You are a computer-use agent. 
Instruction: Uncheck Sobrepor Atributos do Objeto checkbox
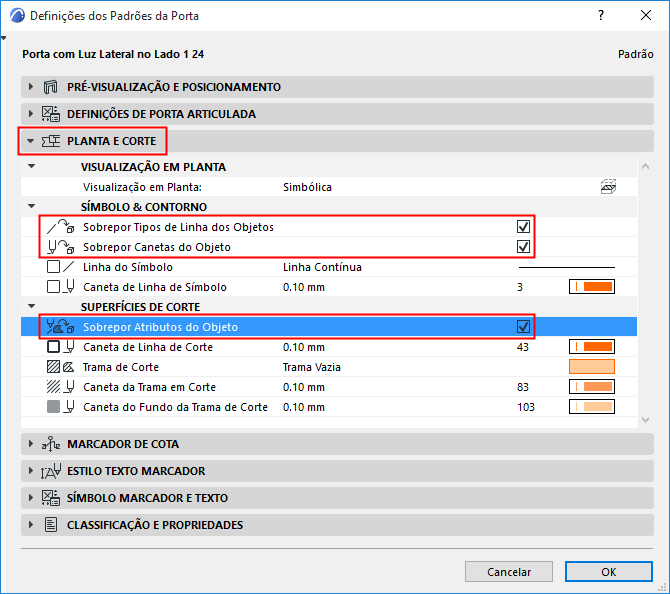pos(523,326)
